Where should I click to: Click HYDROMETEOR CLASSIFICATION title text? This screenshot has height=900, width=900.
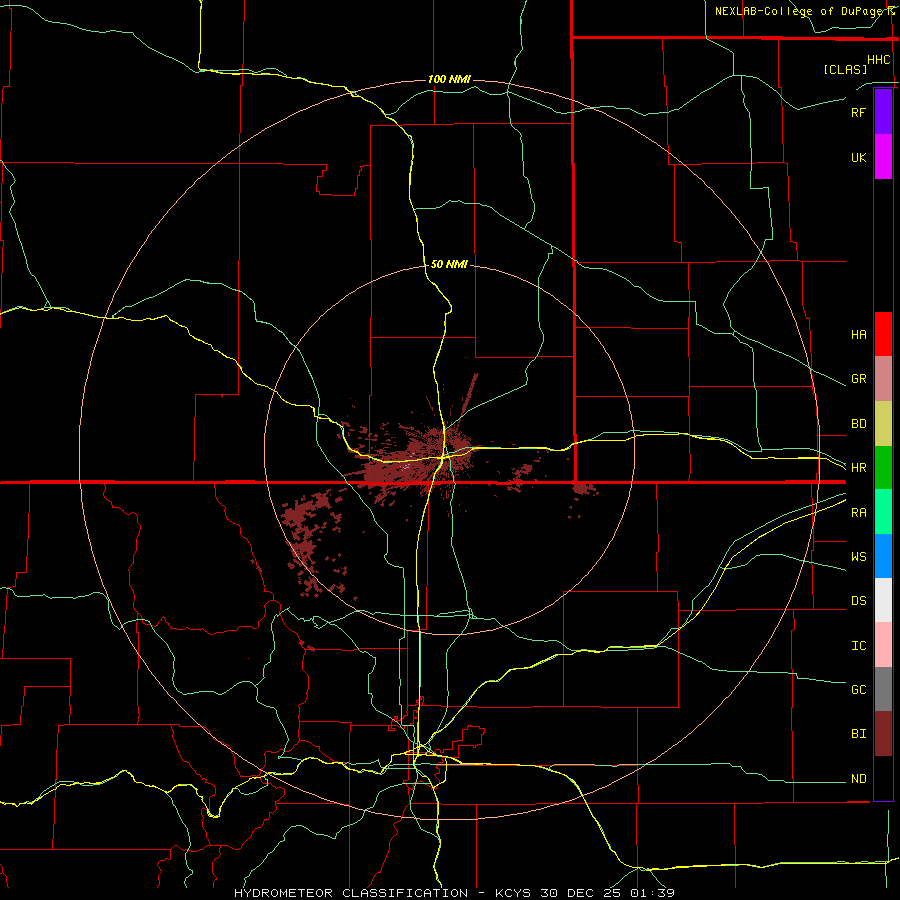(x=351, y=893)
